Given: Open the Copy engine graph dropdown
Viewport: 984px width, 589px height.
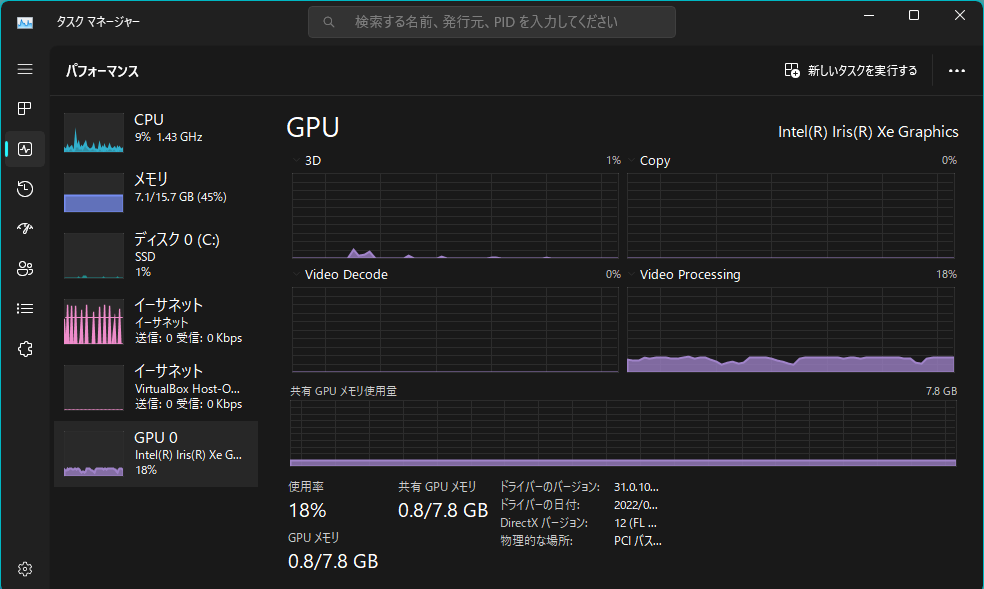Looking at the screenshot, I should coord(631,161).
